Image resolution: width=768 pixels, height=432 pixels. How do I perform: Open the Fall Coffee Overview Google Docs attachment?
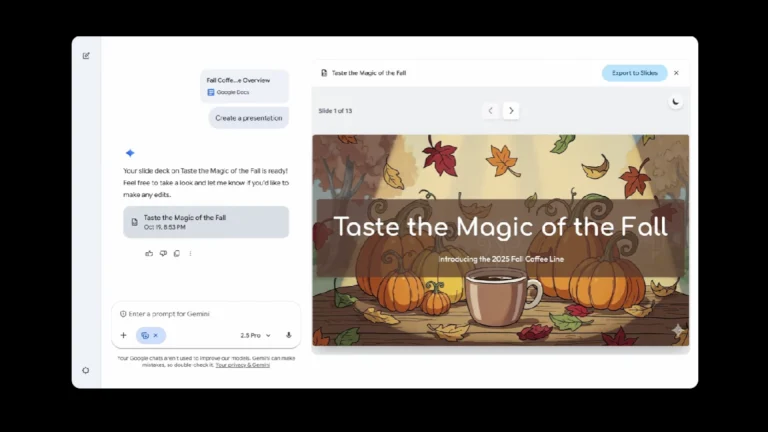[x=244, y=86]
